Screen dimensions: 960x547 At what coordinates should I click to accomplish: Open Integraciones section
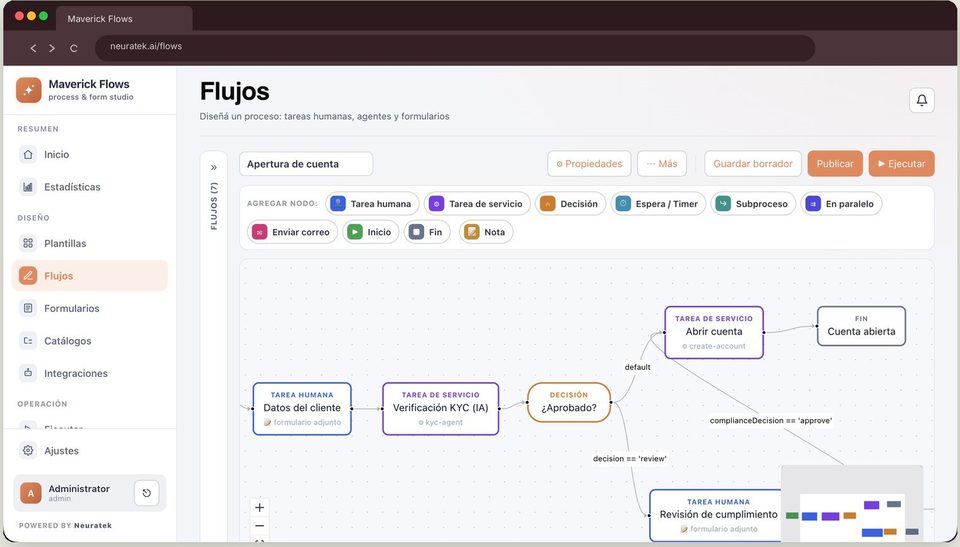click(89, 373)
